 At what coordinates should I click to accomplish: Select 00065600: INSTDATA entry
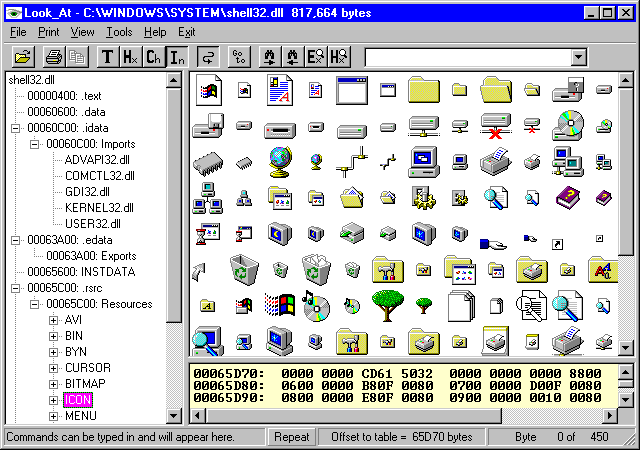pyautogui.click(x=81, y=272)
